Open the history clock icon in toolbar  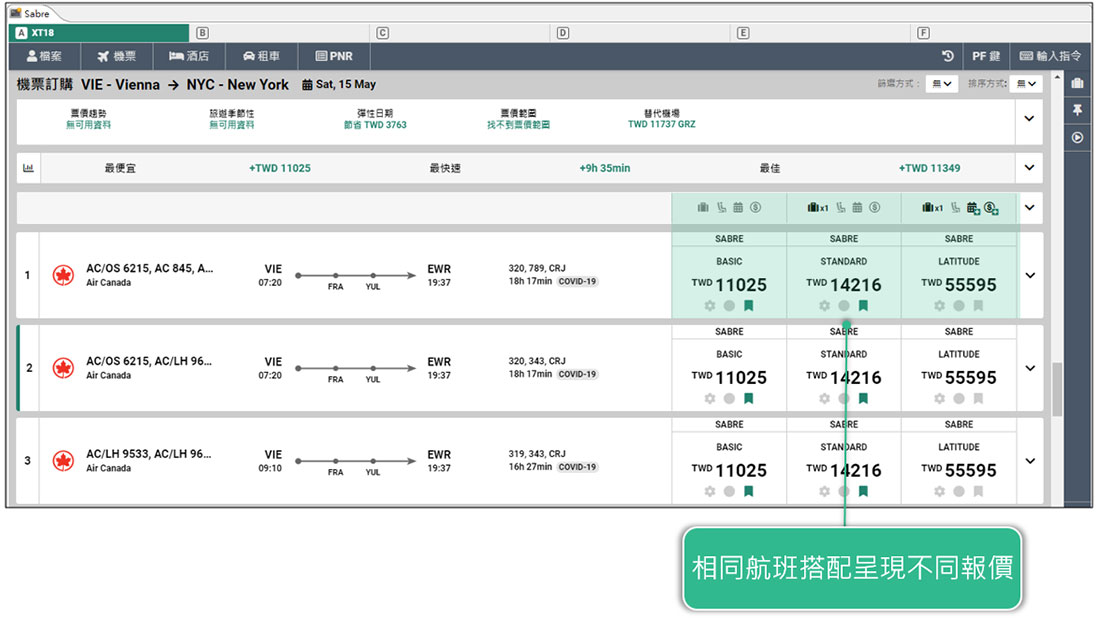[948, 56]
